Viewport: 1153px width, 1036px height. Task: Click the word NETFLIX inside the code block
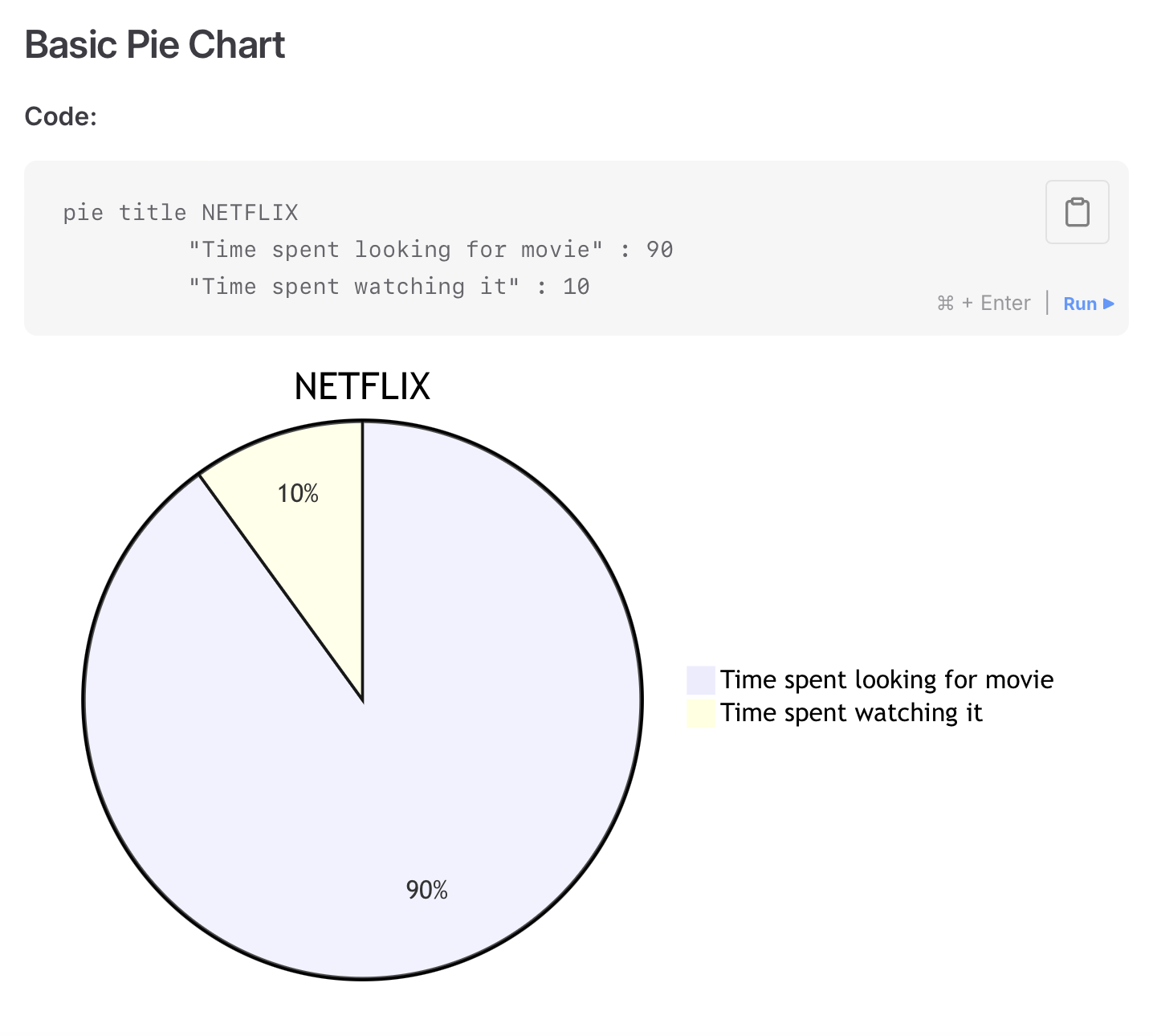tap(250, 213)
